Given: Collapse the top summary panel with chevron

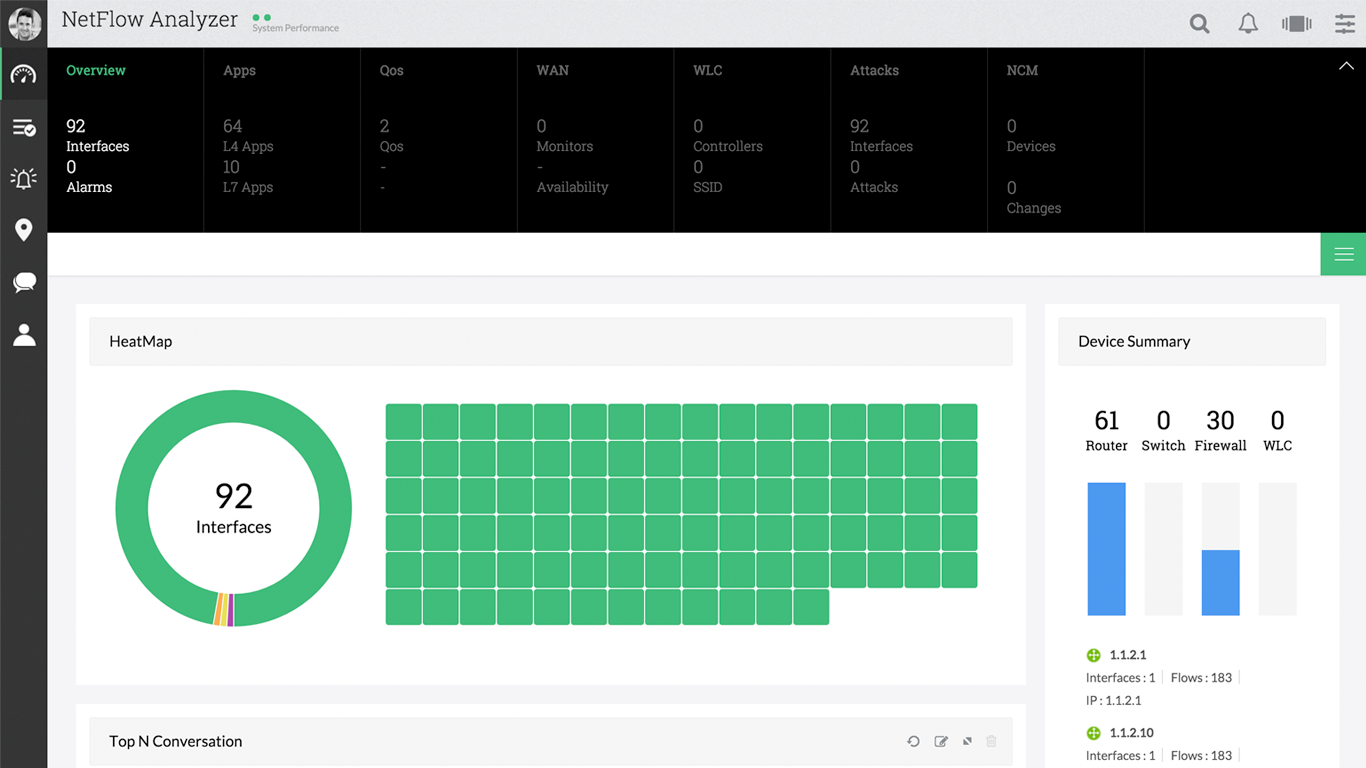Looking at the screenshot, I should point(1346,66).
